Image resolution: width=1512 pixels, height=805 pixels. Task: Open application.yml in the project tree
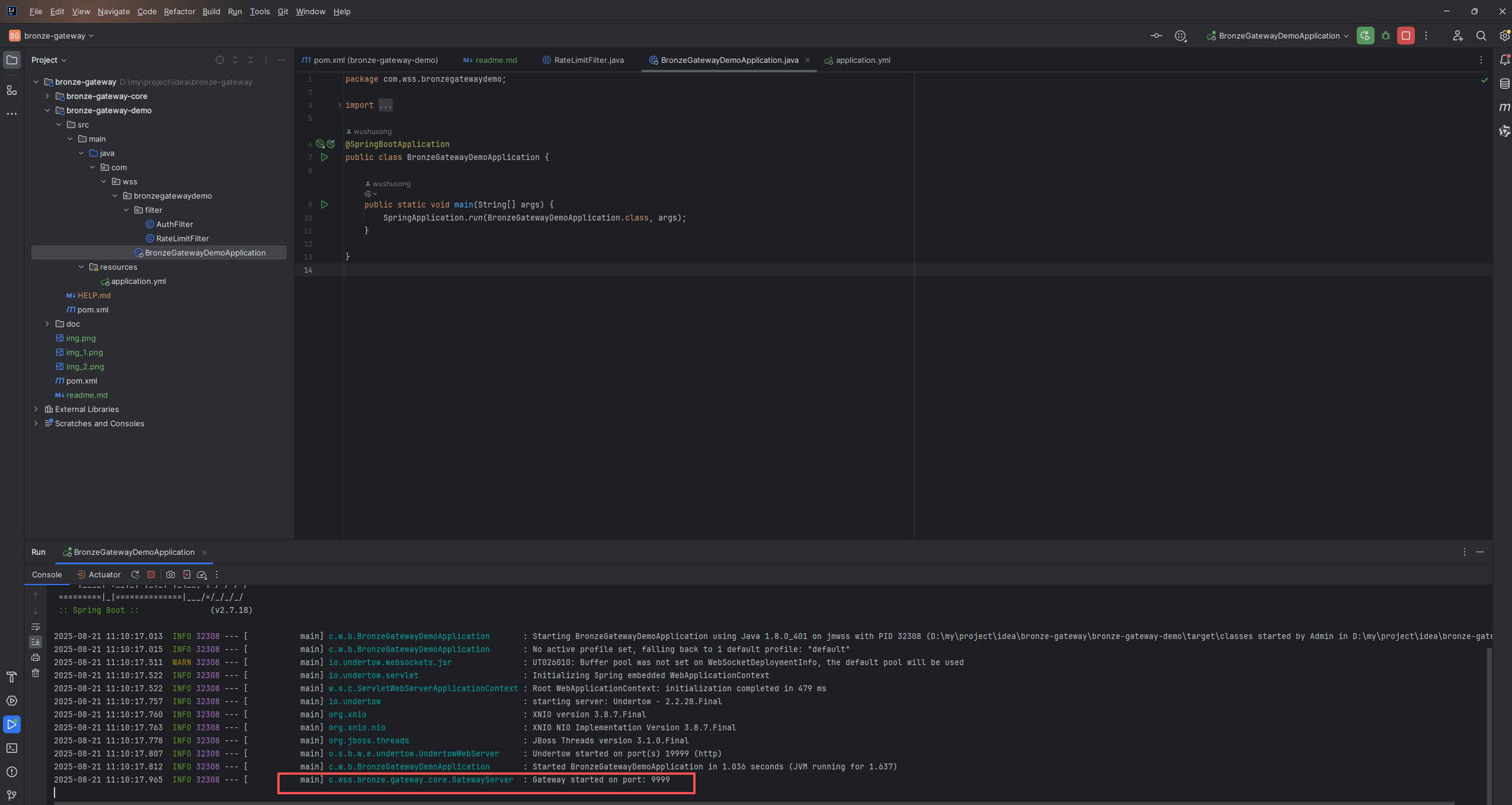click(138, 281)
